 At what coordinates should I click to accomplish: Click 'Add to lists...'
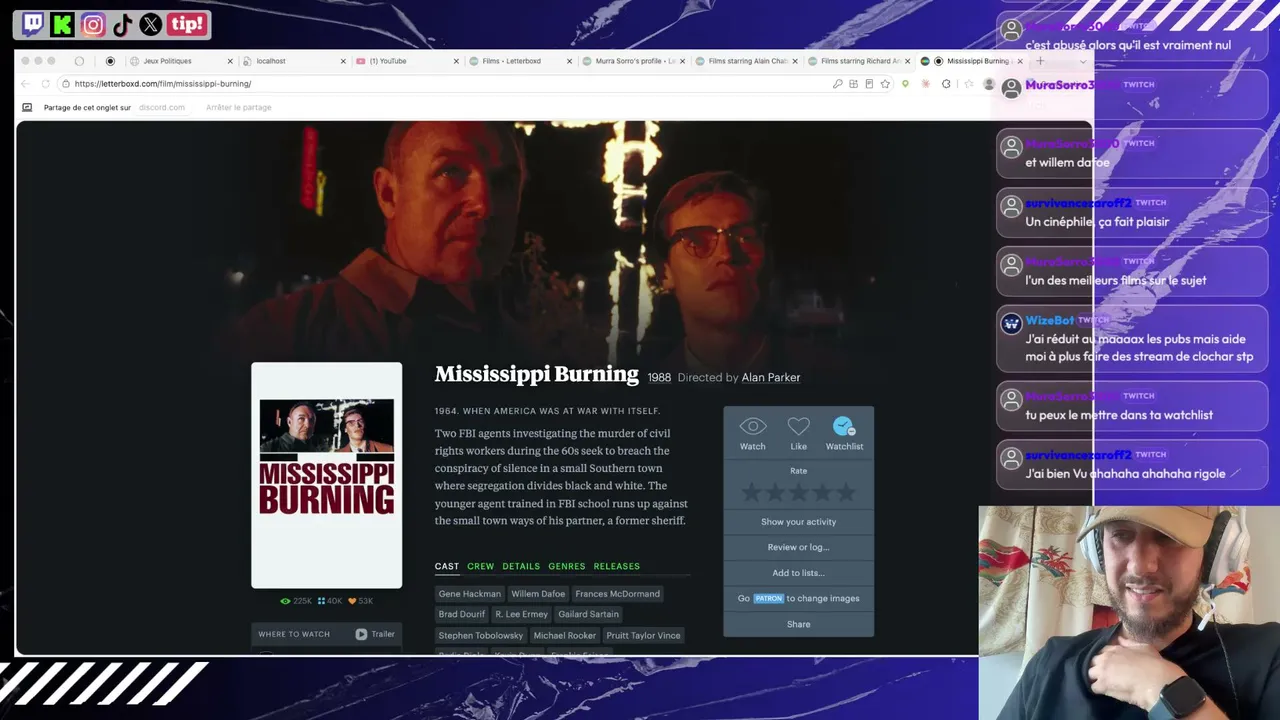click(x=799, y=573)
